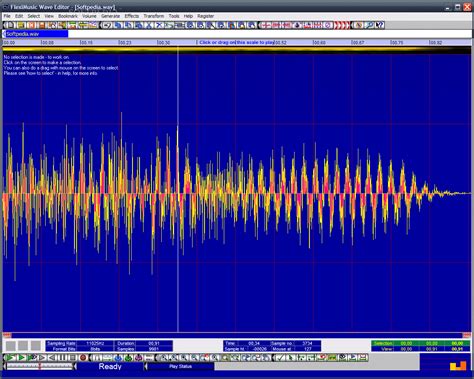Click the second green Play button

tap(22, 358)
